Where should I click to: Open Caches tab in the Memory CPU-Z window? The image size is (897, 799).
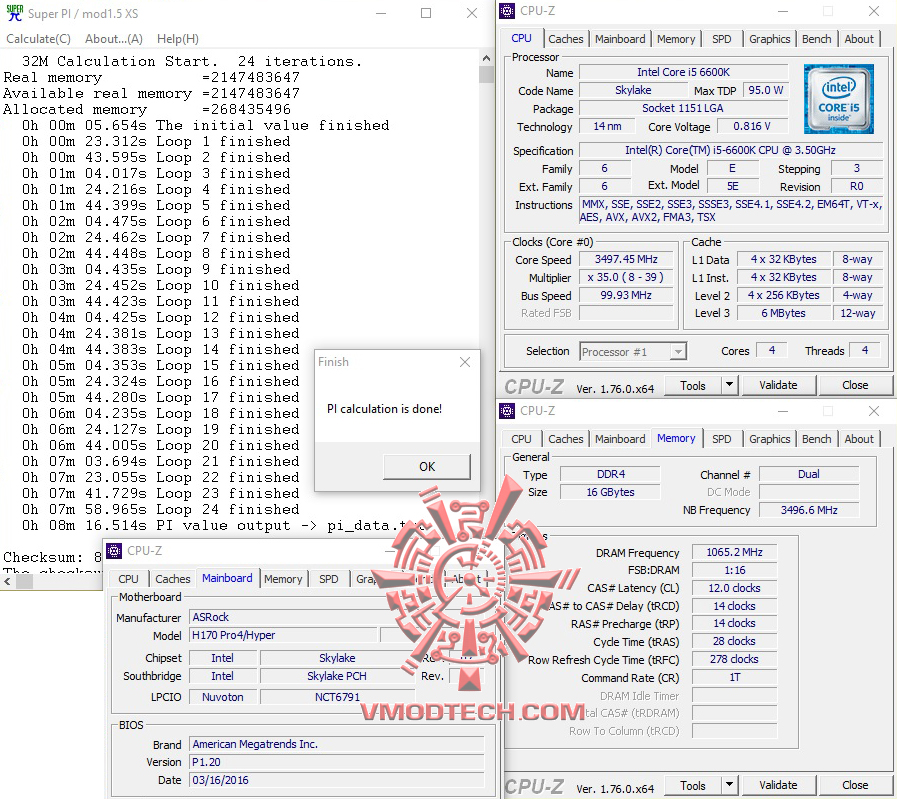pyautogui.click(x=566, y=439)
